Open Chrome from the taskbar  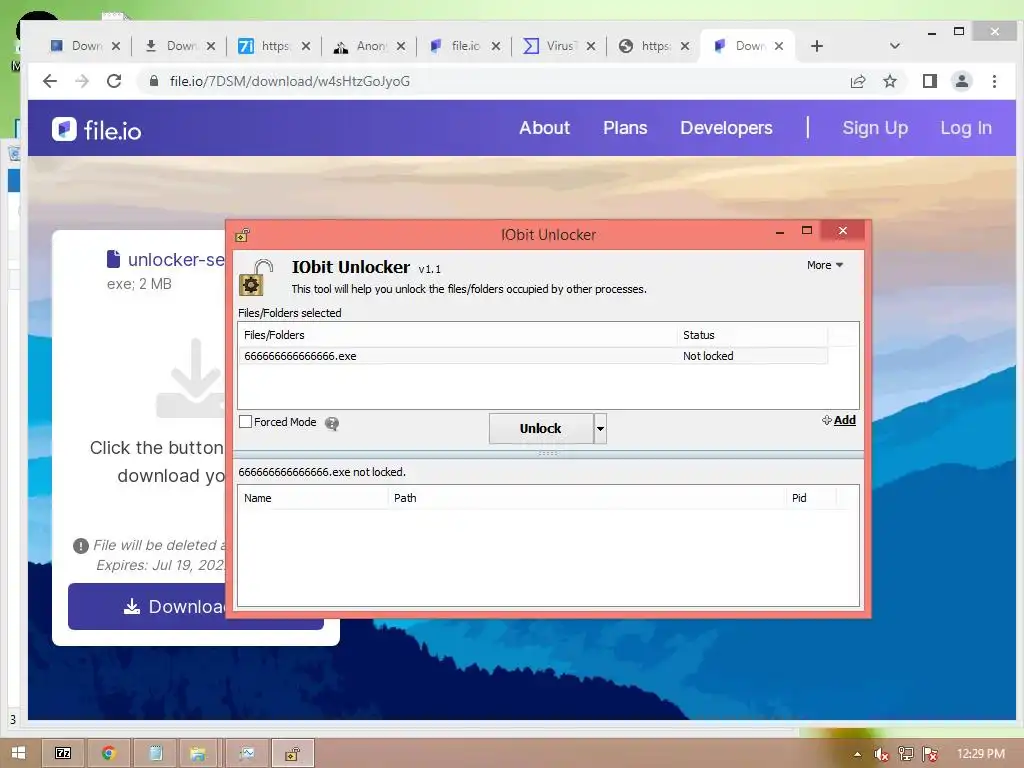109,753
